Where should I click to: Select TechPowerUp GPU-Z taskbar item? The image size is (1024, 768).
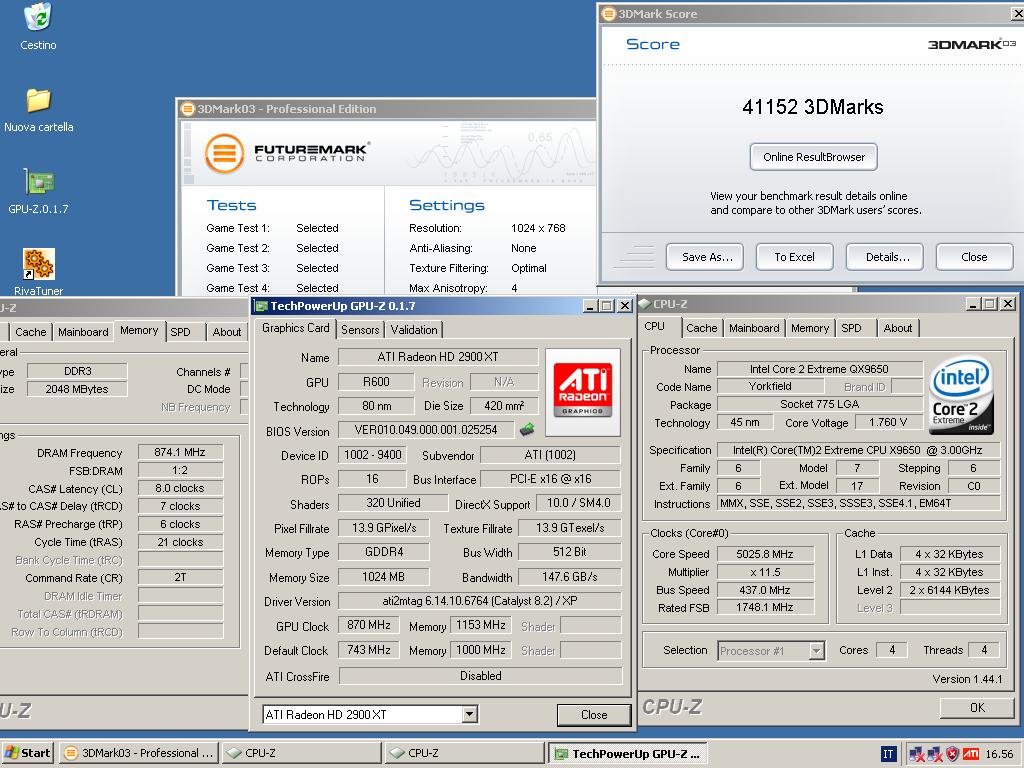click(628, 753)
